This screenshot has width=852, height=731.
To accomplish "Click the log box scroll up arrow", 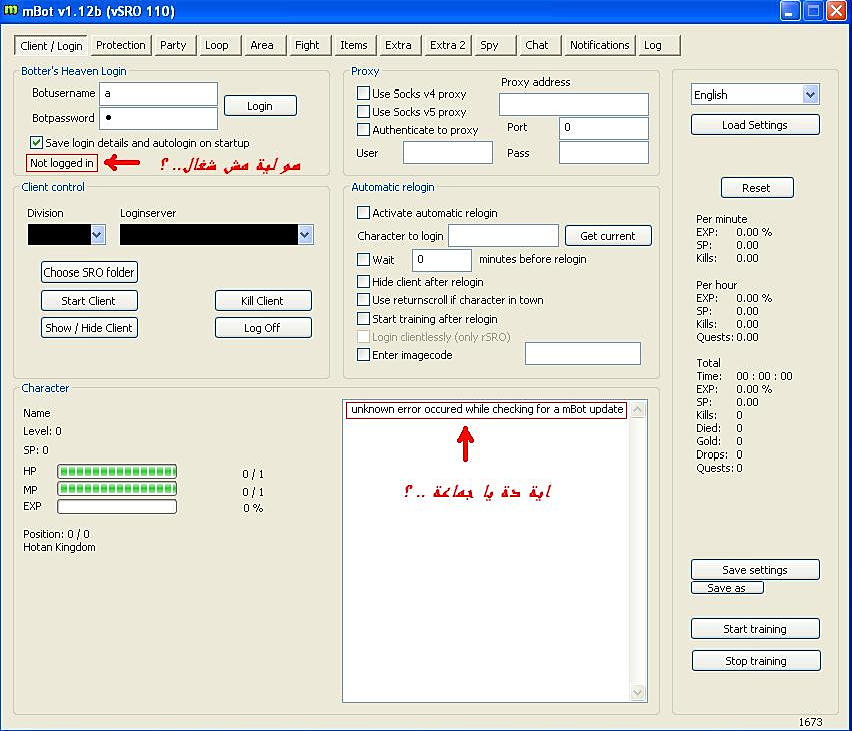I will tap(638, 409).
